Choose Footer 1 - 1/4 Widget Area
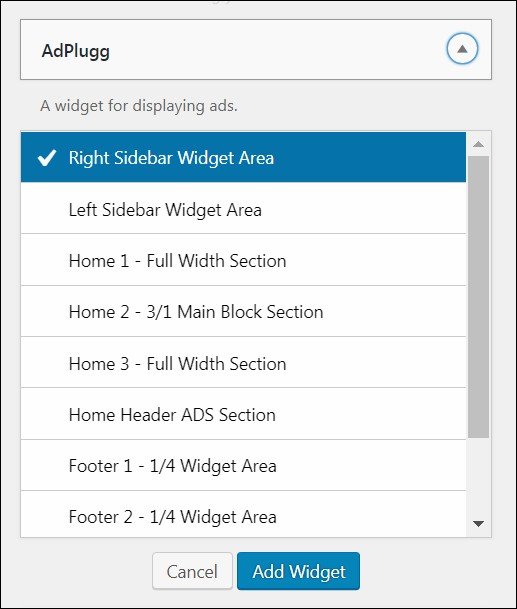This screenshot has width=517, height=609. coord(244,465)
